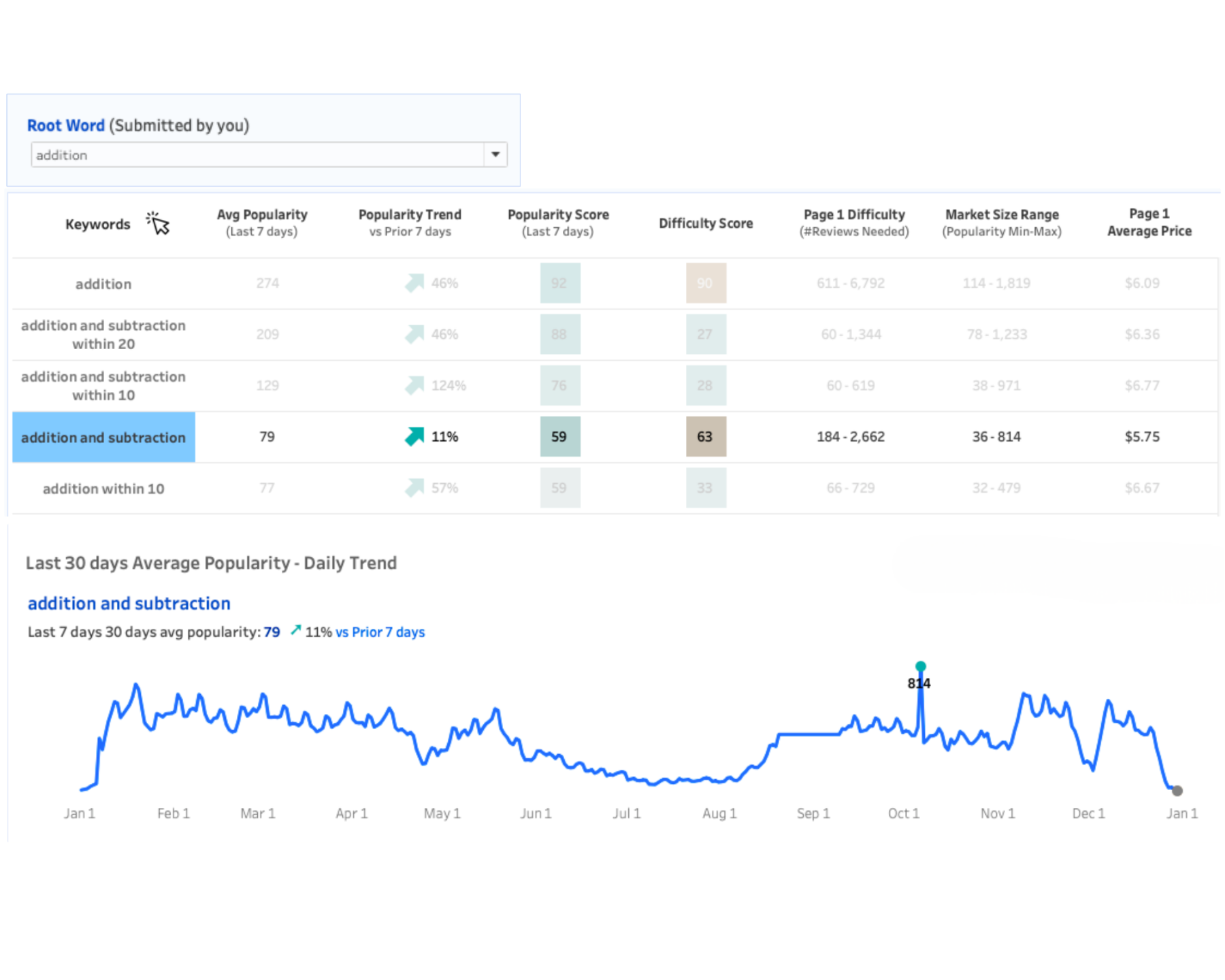Click the green arrow next to 11% above the chart
Image resolution: width=1225 pixels, height=980 pixels.
pyautogui.click(x=295, y=631)
